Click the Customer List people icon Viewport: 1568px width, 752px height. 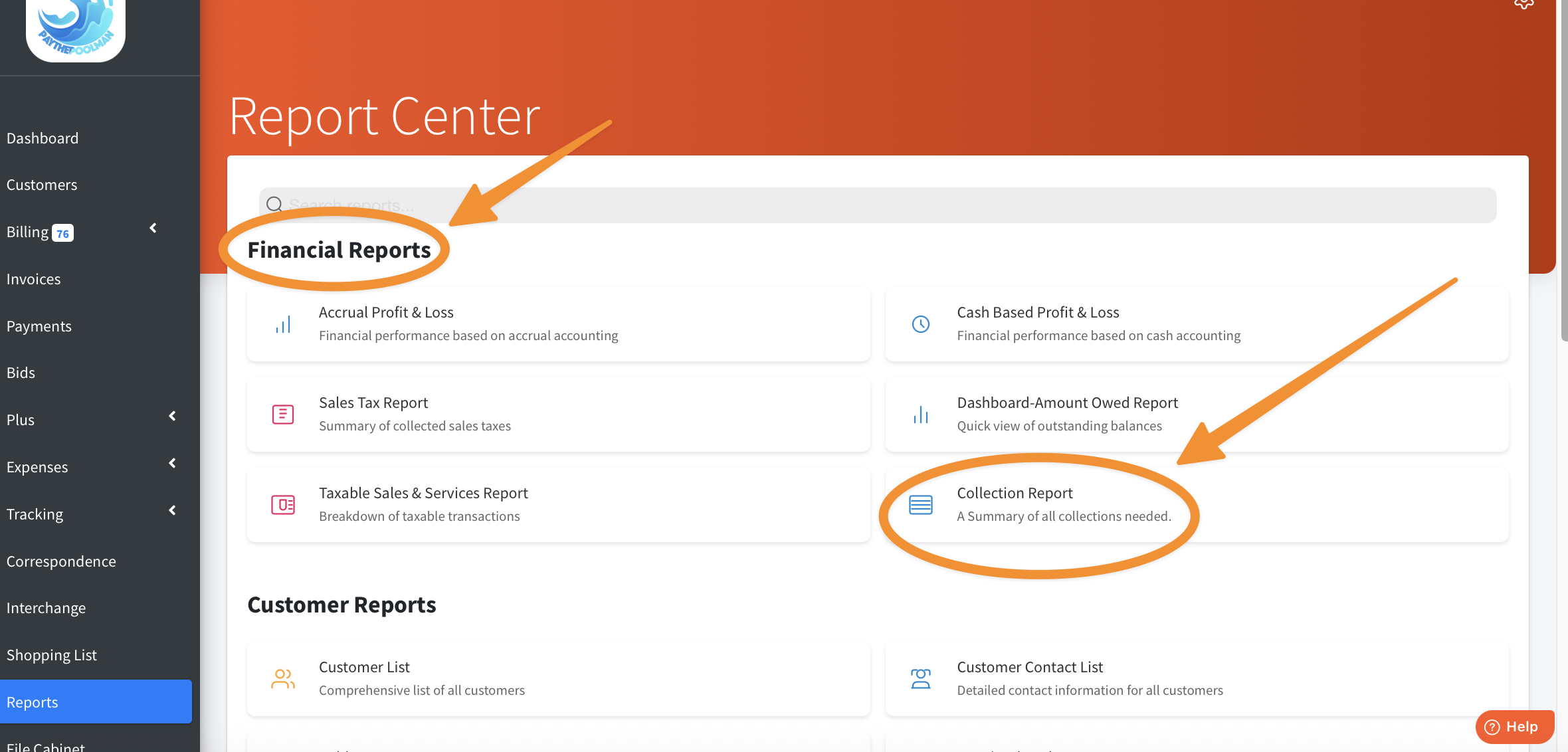click(x=283, y=678)
